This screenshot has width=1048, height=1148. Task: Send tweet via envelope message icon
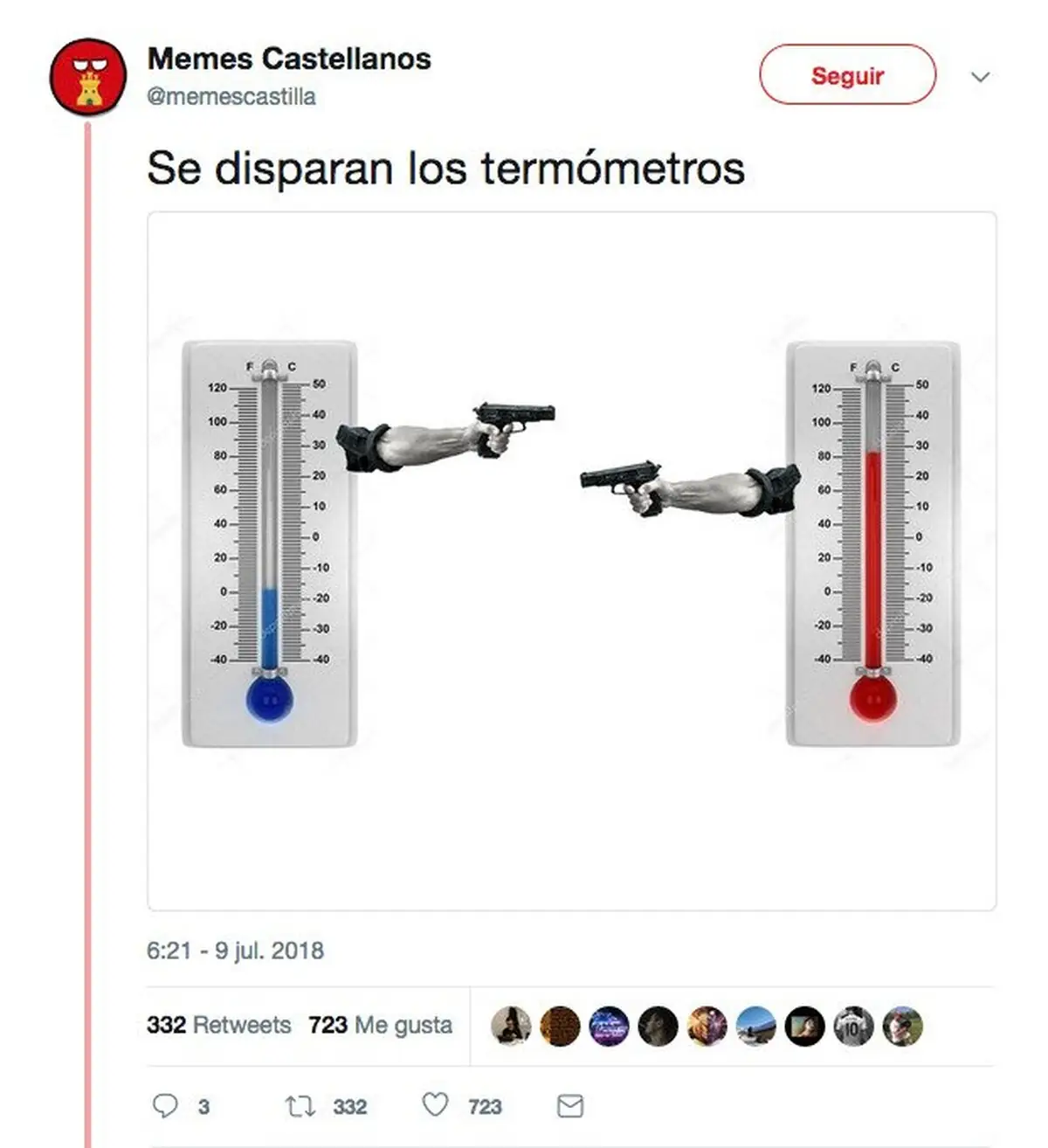[570, 1106]
